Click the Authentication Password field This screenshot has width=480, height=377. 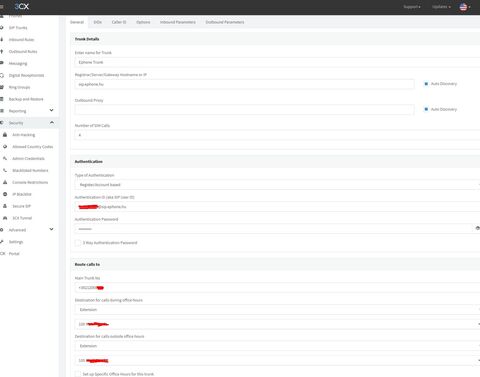[x=274, y=229]
